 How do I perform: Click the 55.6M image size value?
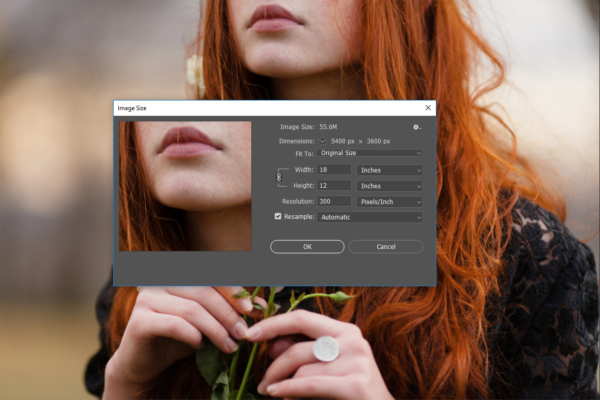(328, 127)
